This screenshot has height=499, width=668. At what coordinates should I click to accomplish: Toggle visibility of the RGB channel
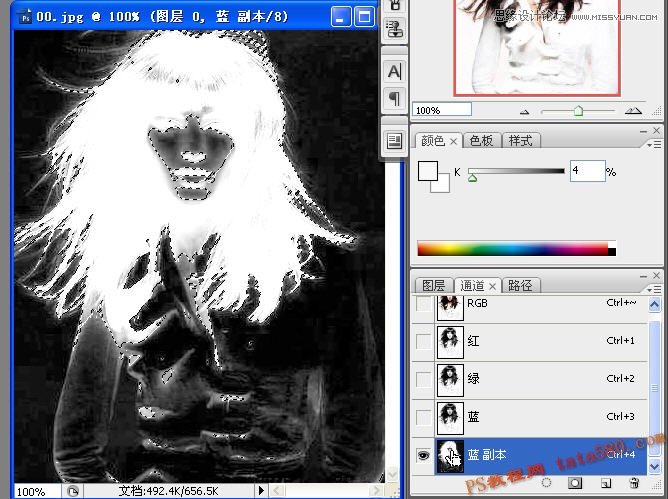click(423, 304)
